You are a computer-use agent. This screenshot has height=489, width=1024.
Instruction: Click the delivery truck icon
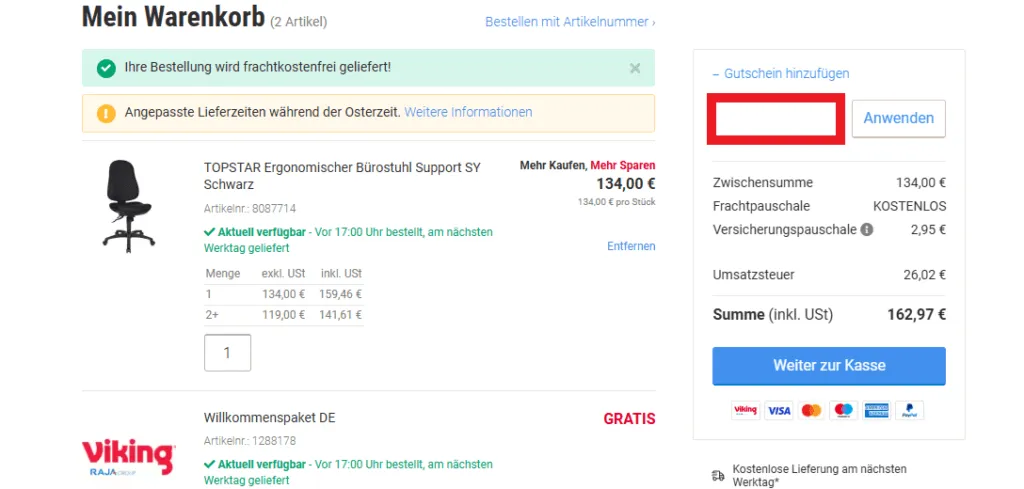pyautogui.click(x=718, y=476)
